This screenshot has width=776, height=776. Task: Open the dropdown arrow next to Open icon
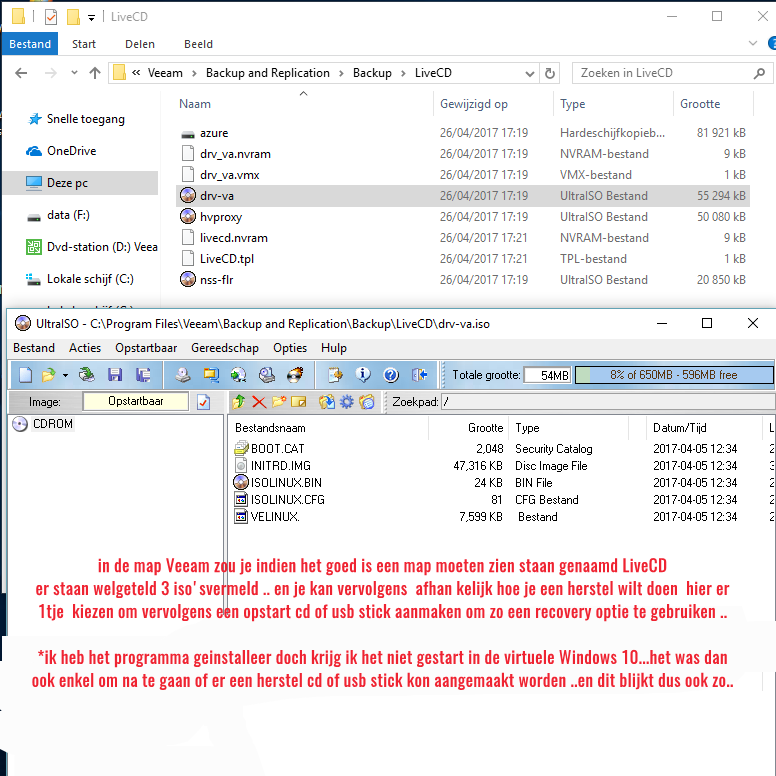tap(65, 375)
